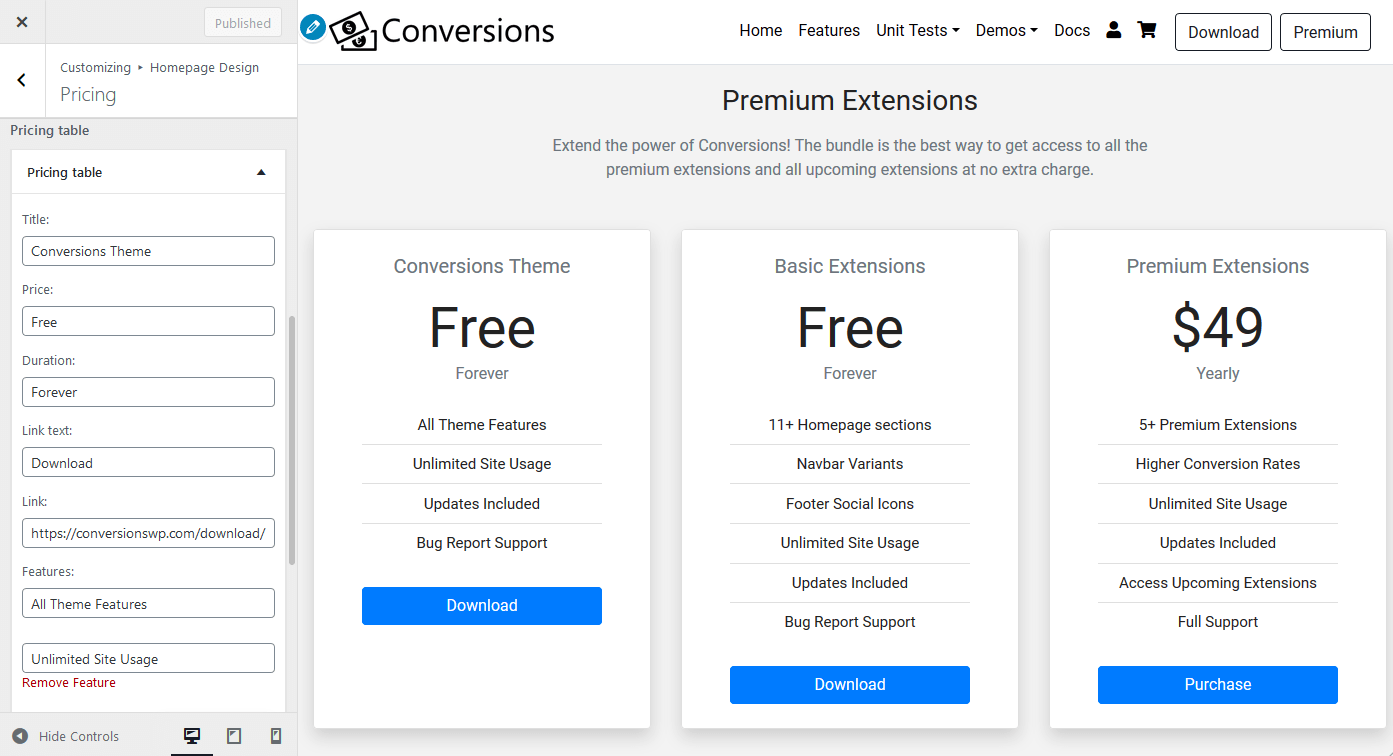Click the Conversions money logo icon
The height and width of the screenshot is (756, 1393).
pyautogui.click(x=354, y=31)
